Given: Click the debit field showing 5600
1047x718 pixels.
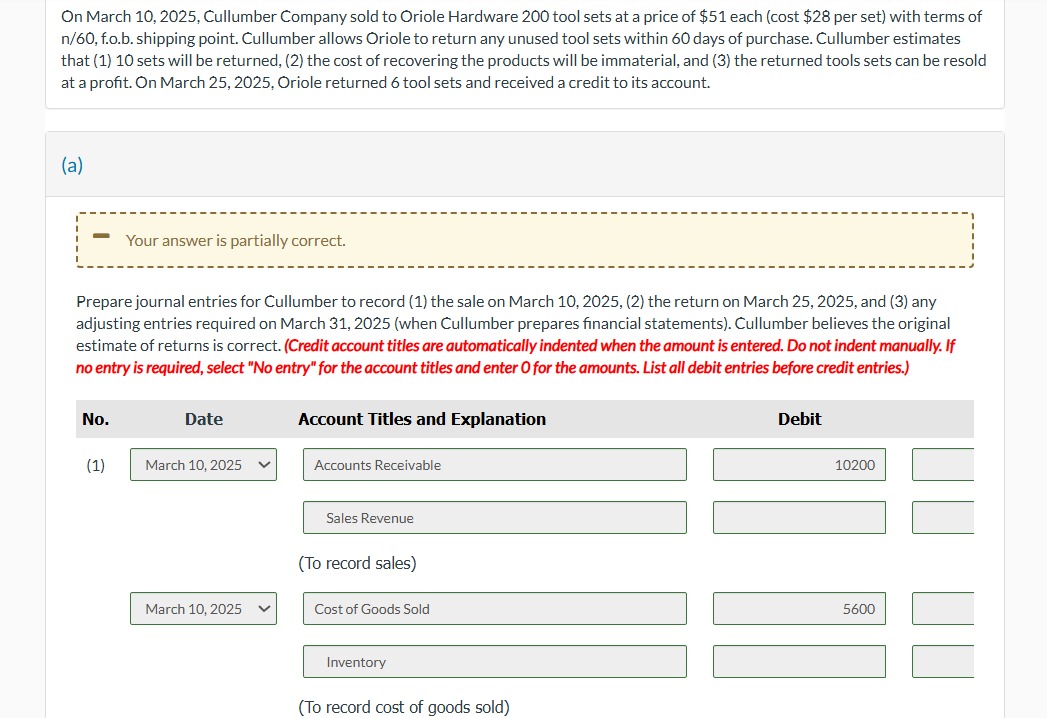Looking at the screenshot, I should click(x=799, y=609).
